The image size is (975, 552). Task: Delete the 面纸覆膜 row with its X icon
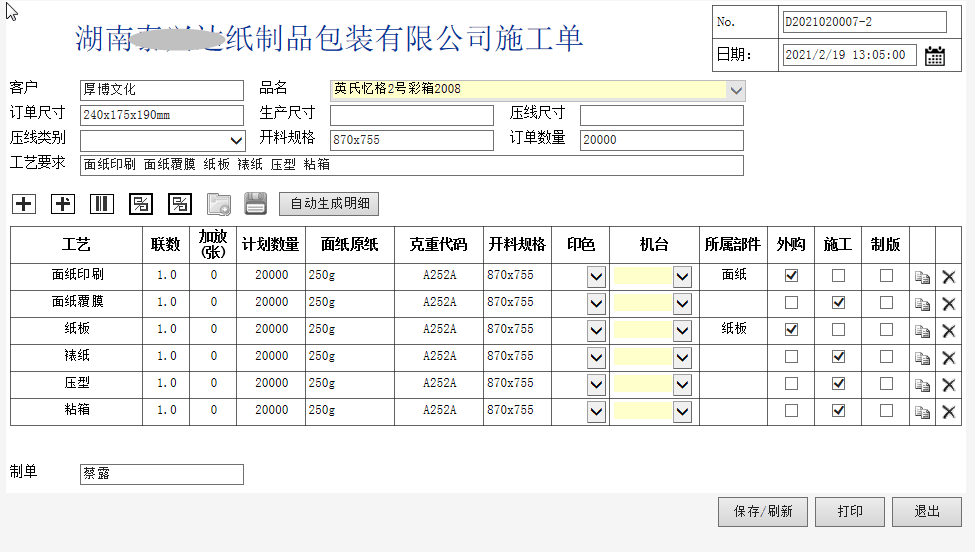(949, 303)
